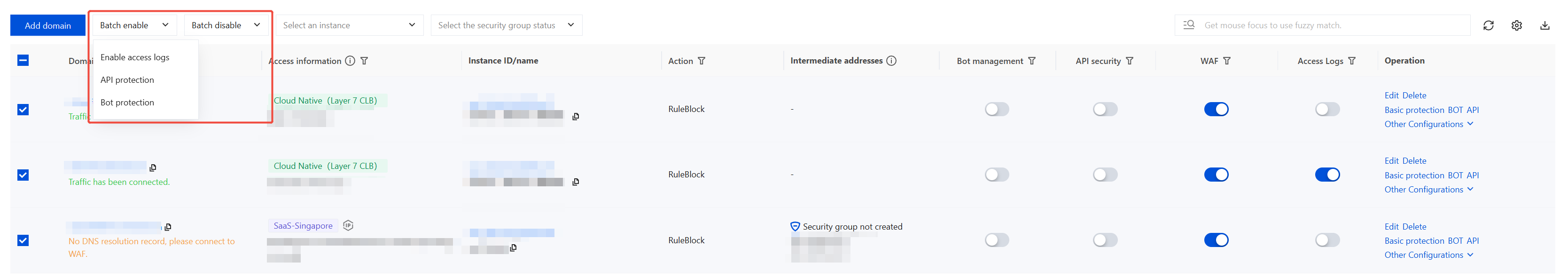This screenshot has height=279, width=1568.
Task: Open the Select an instance dropdown
Action: click(x=350, y=25)
